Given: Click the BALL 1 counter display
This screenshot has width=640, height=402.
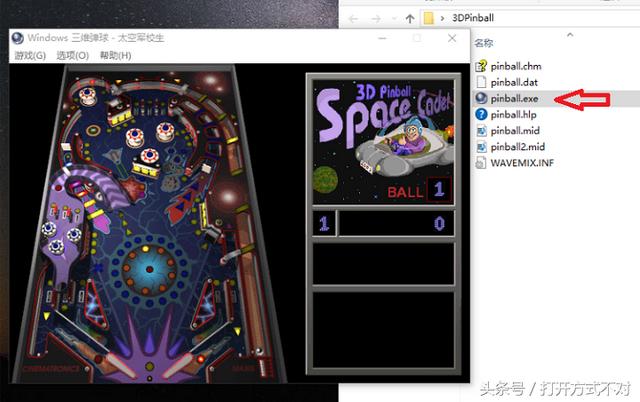Looking at the screenshot, I should [x=420, y=190].
